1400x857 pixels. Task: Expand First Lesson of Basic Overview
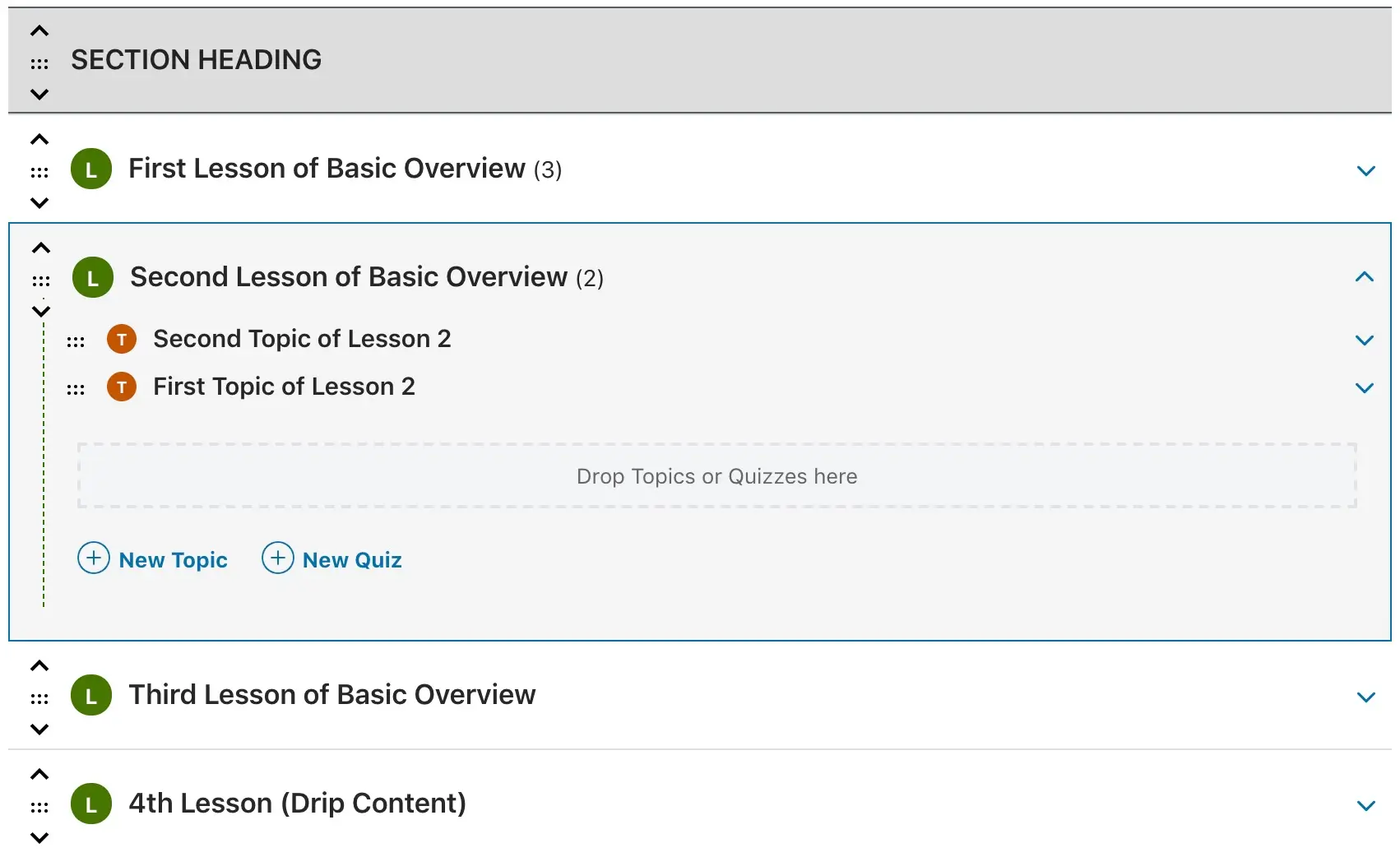pyautogui.click(x=1365, y=170)
